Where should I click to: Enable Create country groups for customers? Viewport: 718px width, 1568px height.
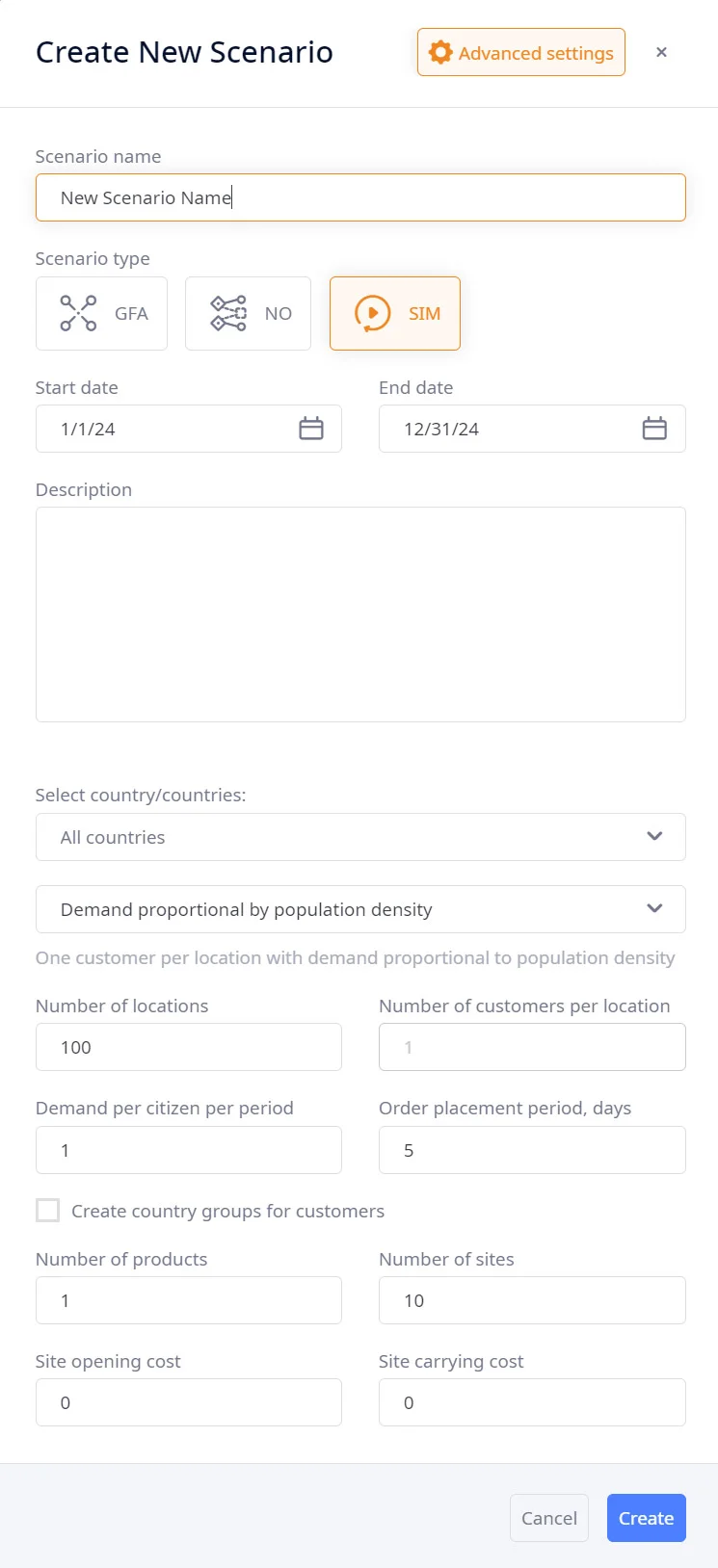pyautogui.click(x=47, y=1211)
